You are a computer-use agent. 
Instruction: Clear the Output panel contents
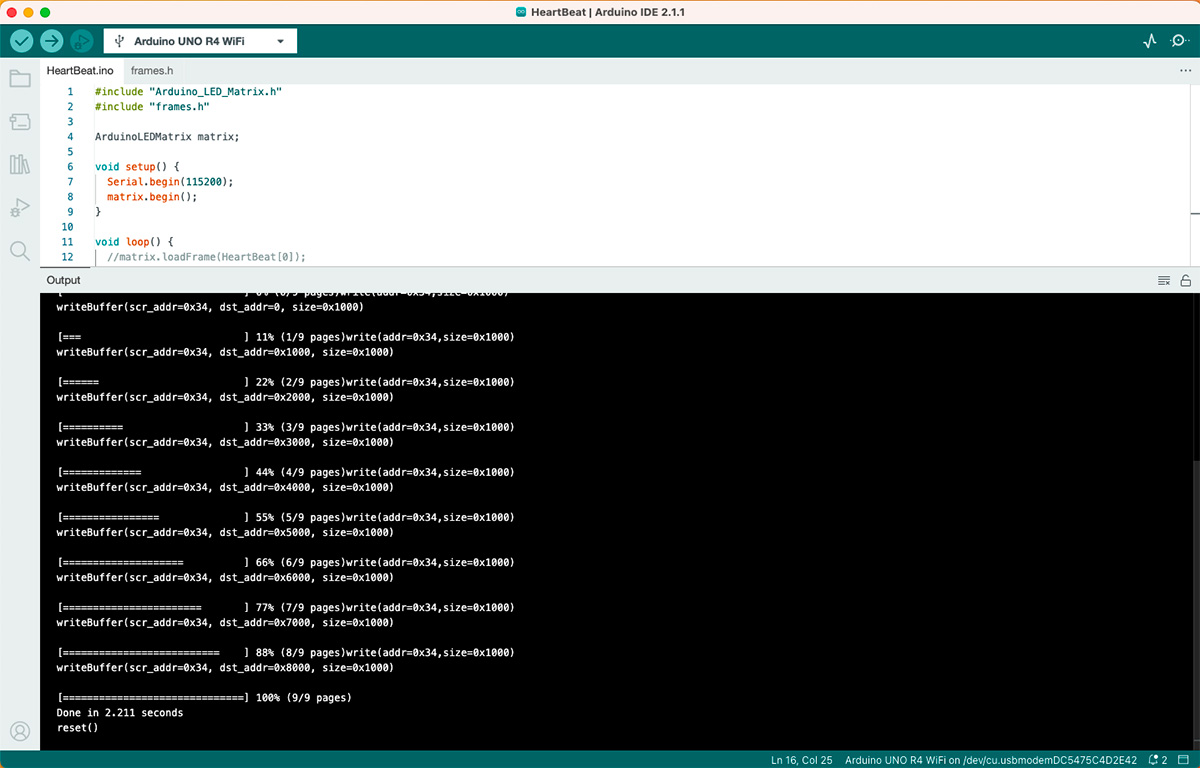tap(1164, 281)
